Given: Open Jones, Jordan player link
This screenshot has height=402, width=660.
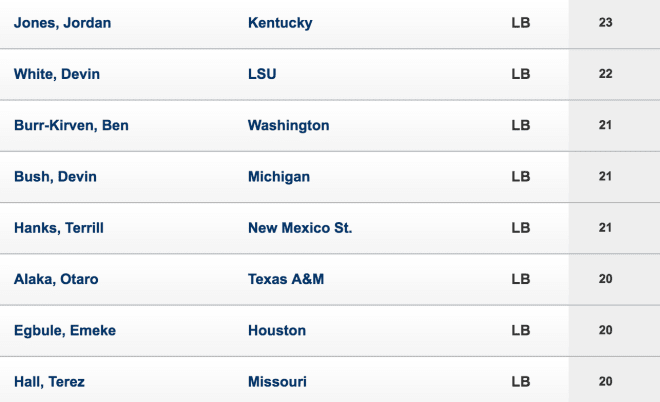Looking at the screenshot, I should [62, 23].
